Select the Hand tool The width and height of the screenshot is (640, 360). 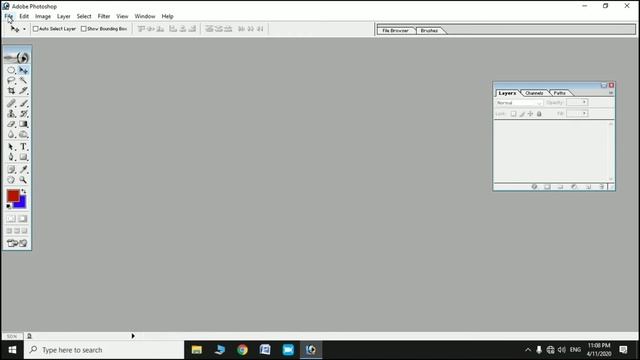[11, 180]
